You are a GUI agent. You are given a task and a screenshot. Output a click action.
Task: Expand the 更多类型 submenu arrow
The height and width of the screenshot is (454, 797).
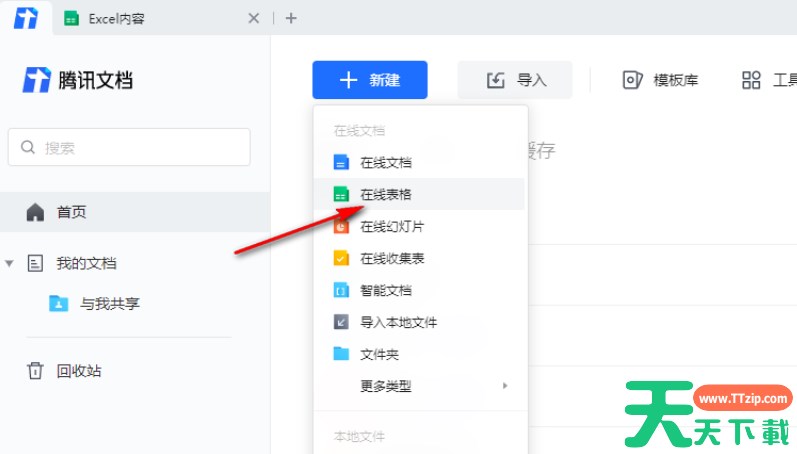coord(505,386)
